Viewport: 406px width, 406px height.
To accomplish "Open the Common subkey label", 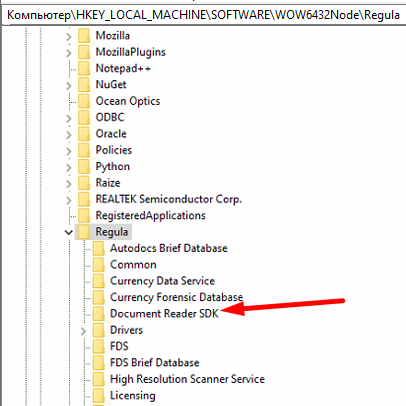I will (x=133, y=264).
